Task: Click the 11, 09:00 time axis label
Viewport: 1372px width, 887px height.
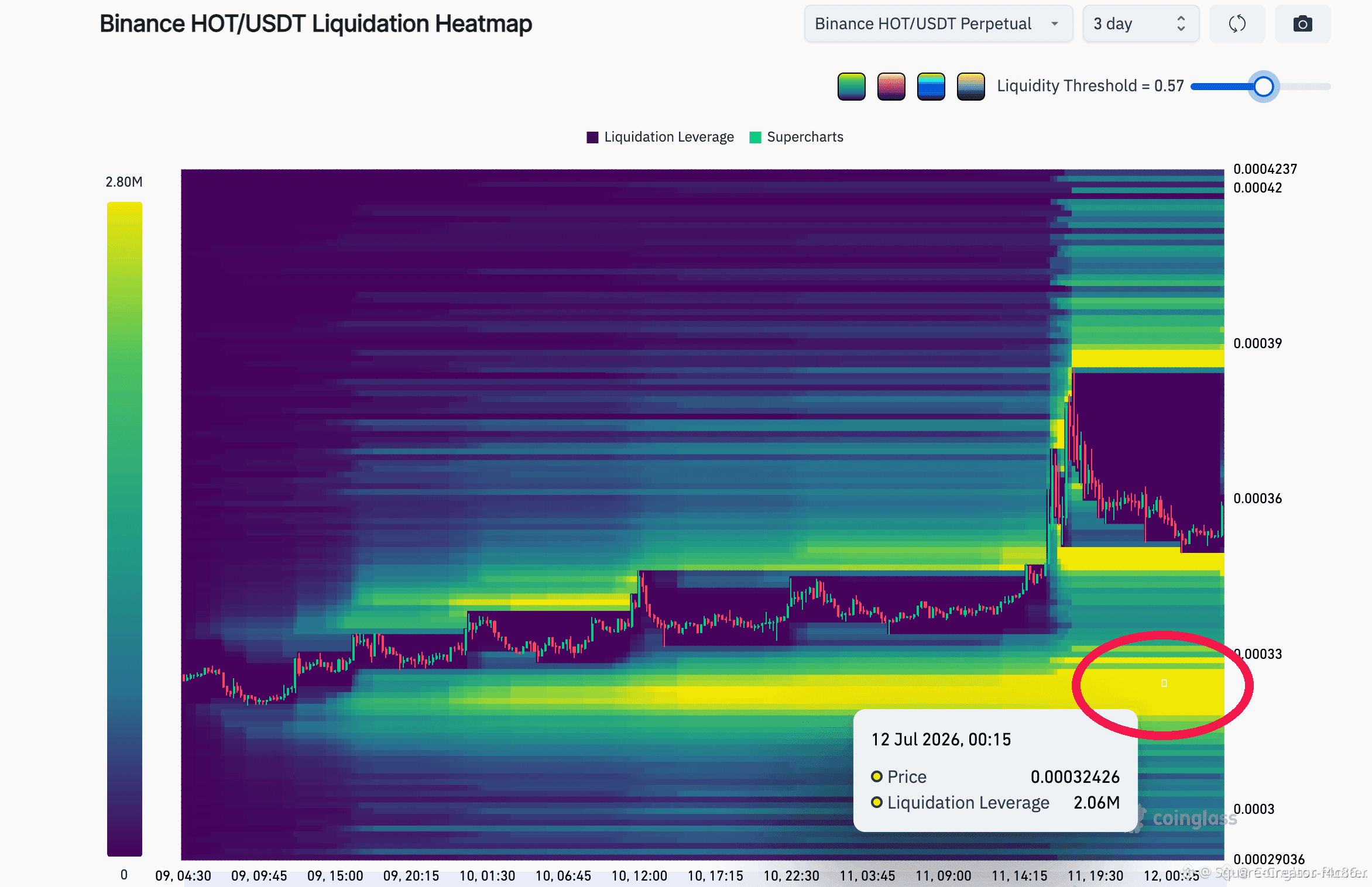Action: [x=944, y=876]
